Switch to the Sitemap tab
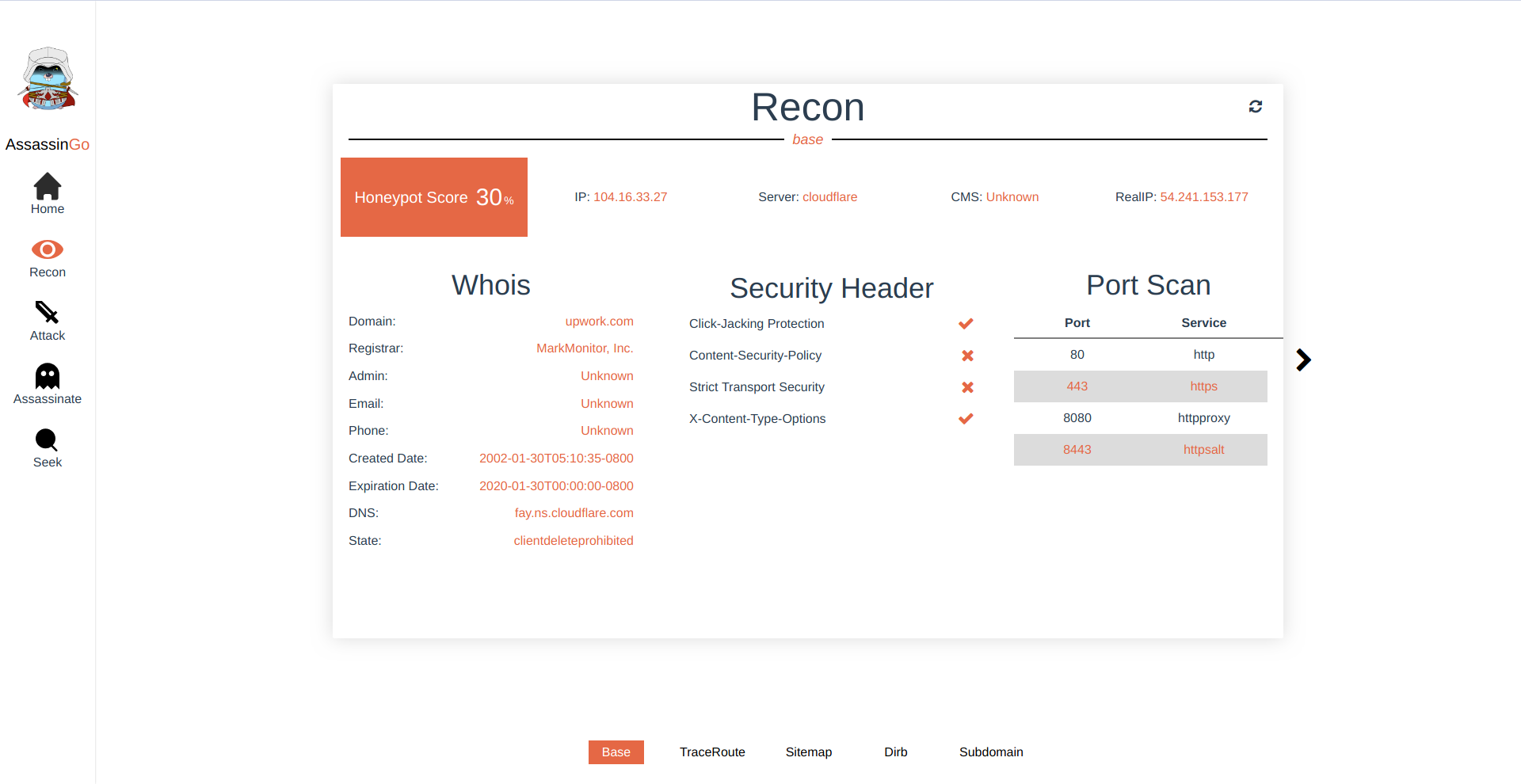The width and height of the screenshot is (1521, 784). (809, 752)
